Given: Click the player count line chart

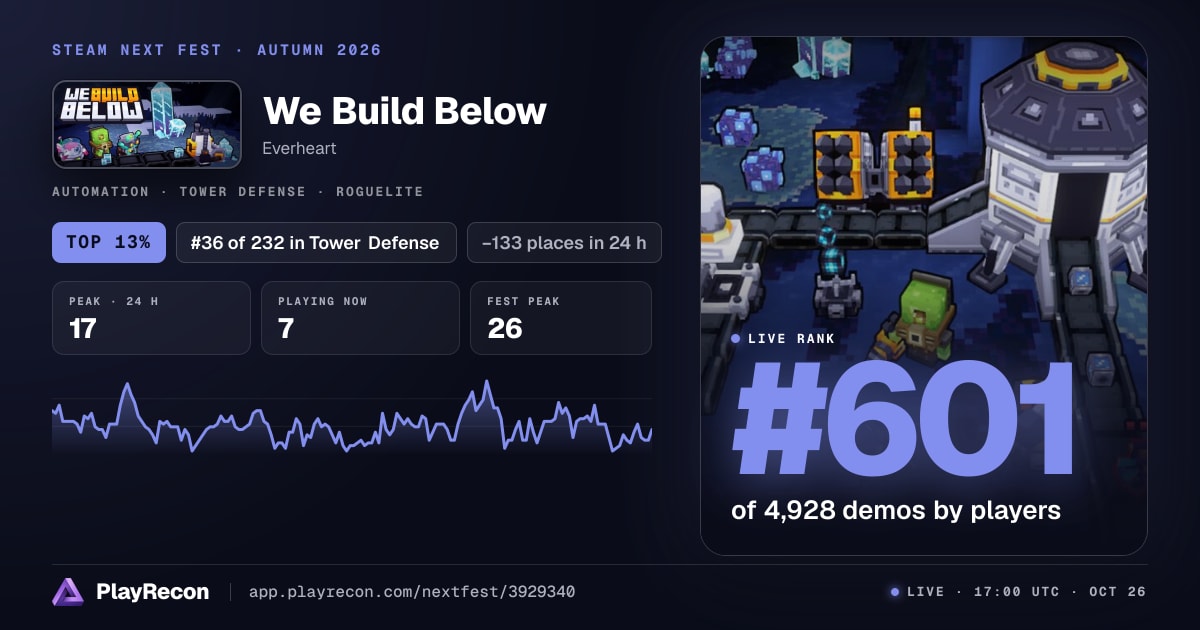Looking at the screenshot, I should pos(352,418).
